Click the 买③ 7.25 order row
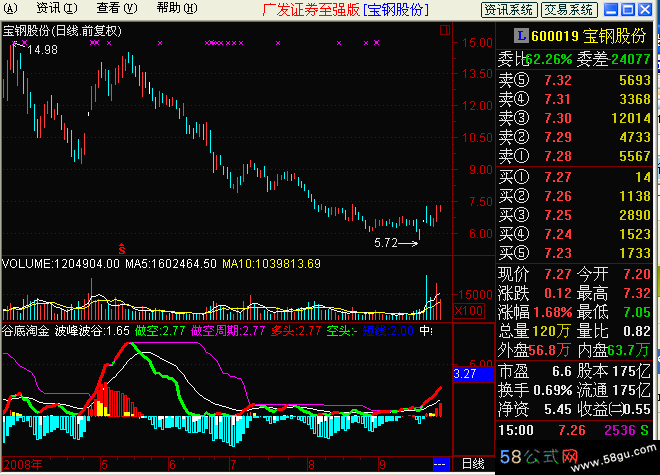The image size is (660, 475). tap(575, 215)
